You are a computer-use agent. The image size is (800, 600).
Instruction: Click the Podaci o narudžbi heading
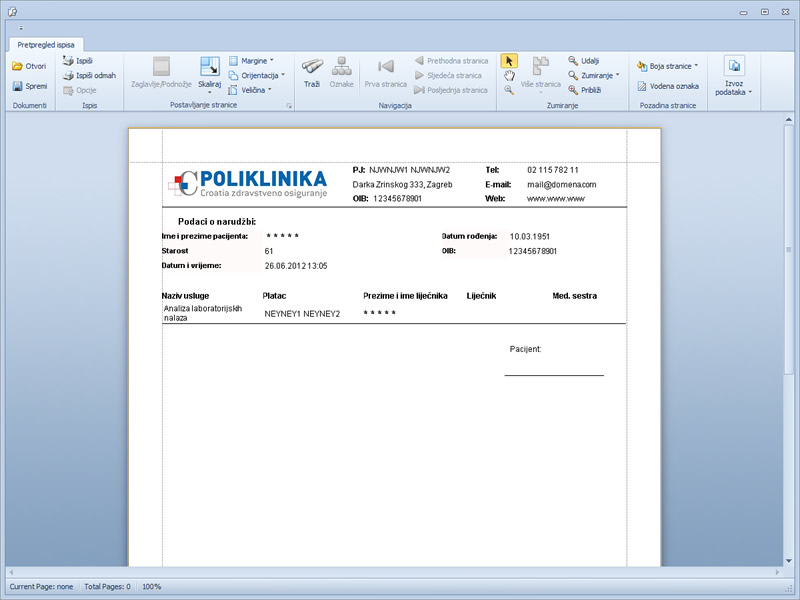[x=217, y=221]
